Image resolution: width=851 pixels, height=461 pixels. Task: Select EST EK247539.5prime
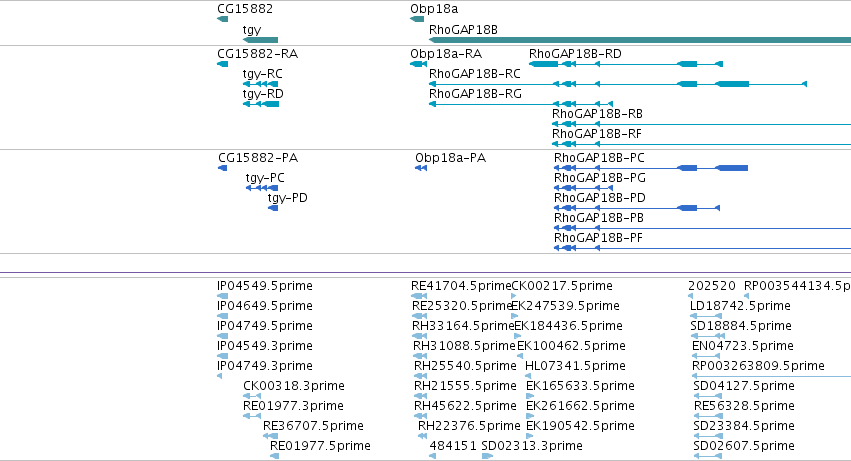click(x=566, y=306)
